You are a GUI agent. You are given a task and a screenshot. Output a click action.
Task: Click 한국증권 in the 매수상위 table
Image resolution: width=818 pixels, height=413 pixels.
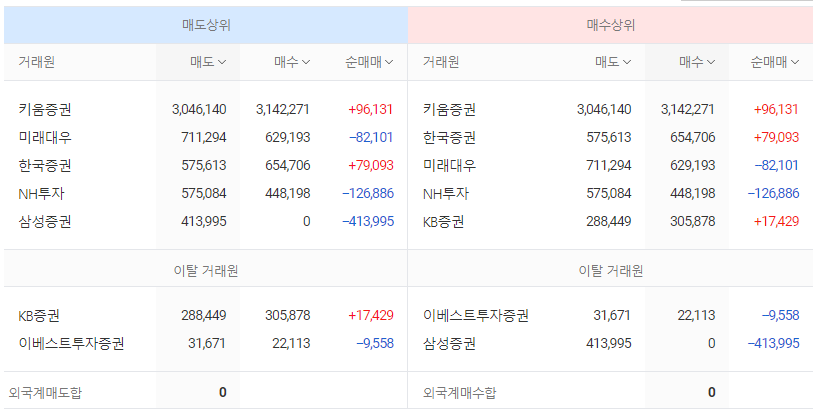(449, 138)
